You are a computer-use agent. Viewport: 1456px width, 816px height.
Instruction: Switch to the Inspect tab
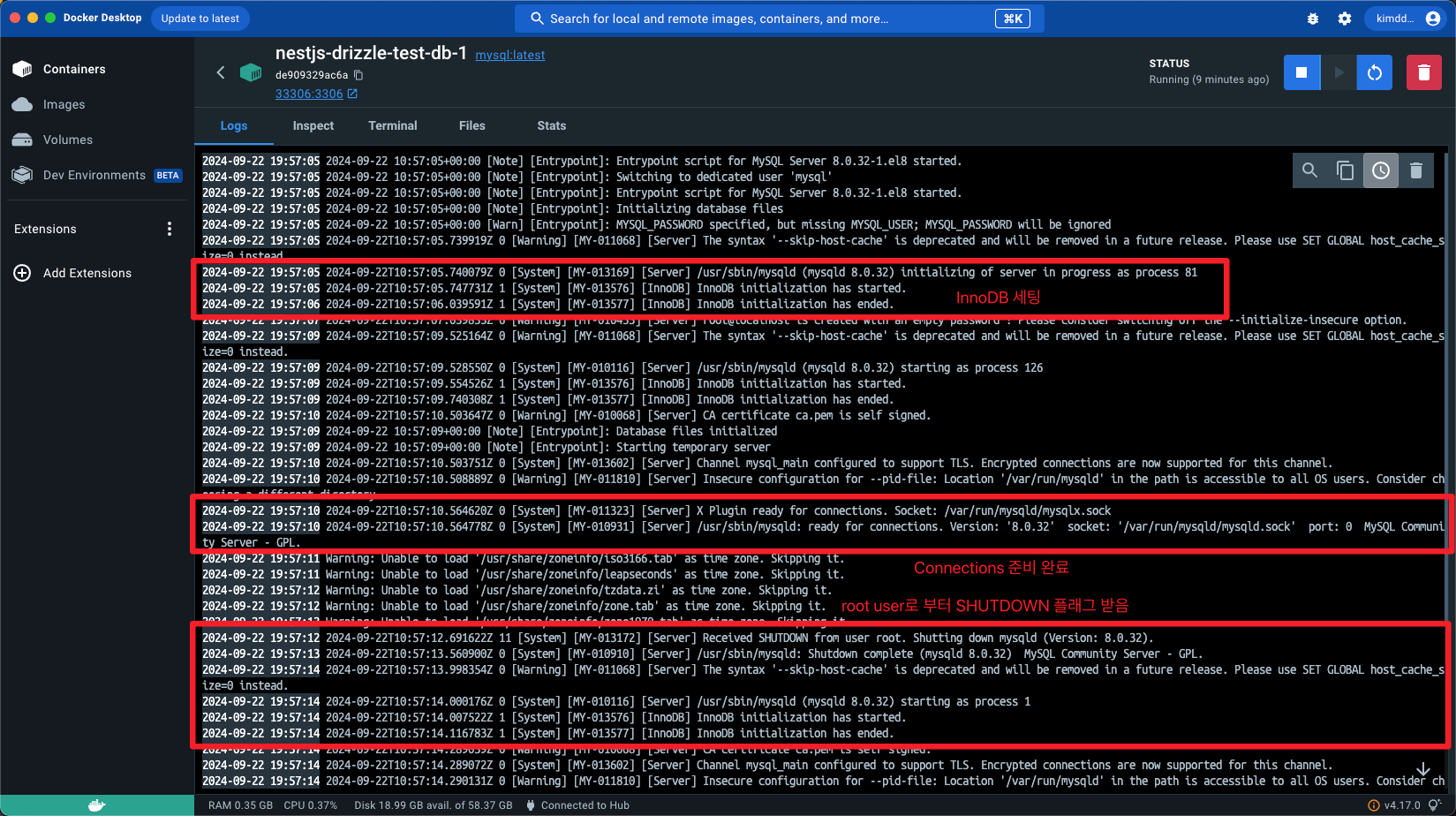click(x=313, y=125)
